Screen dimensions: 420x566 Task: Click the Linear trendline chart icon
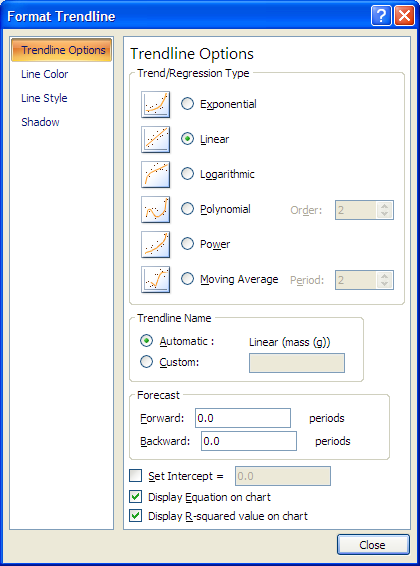click(x=156, y=139)
